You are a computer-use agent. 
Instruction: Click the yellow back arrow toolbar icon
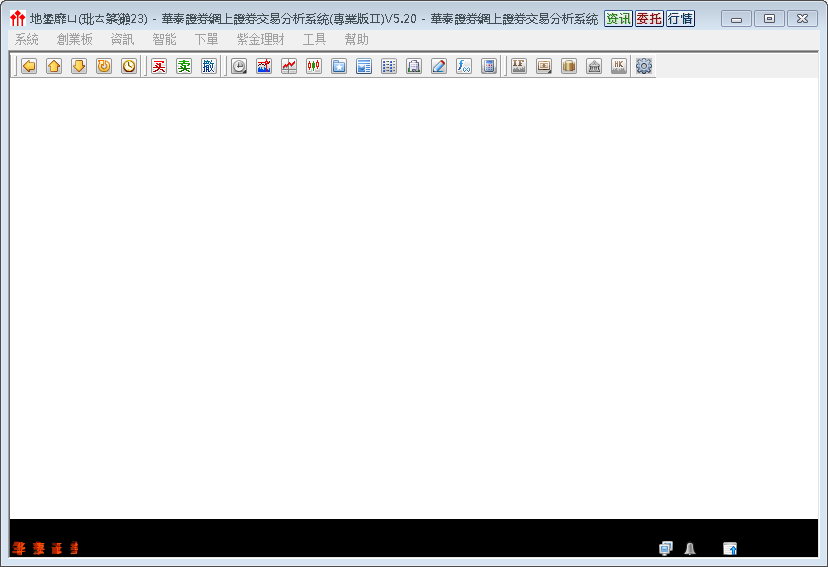coord(29,66)
